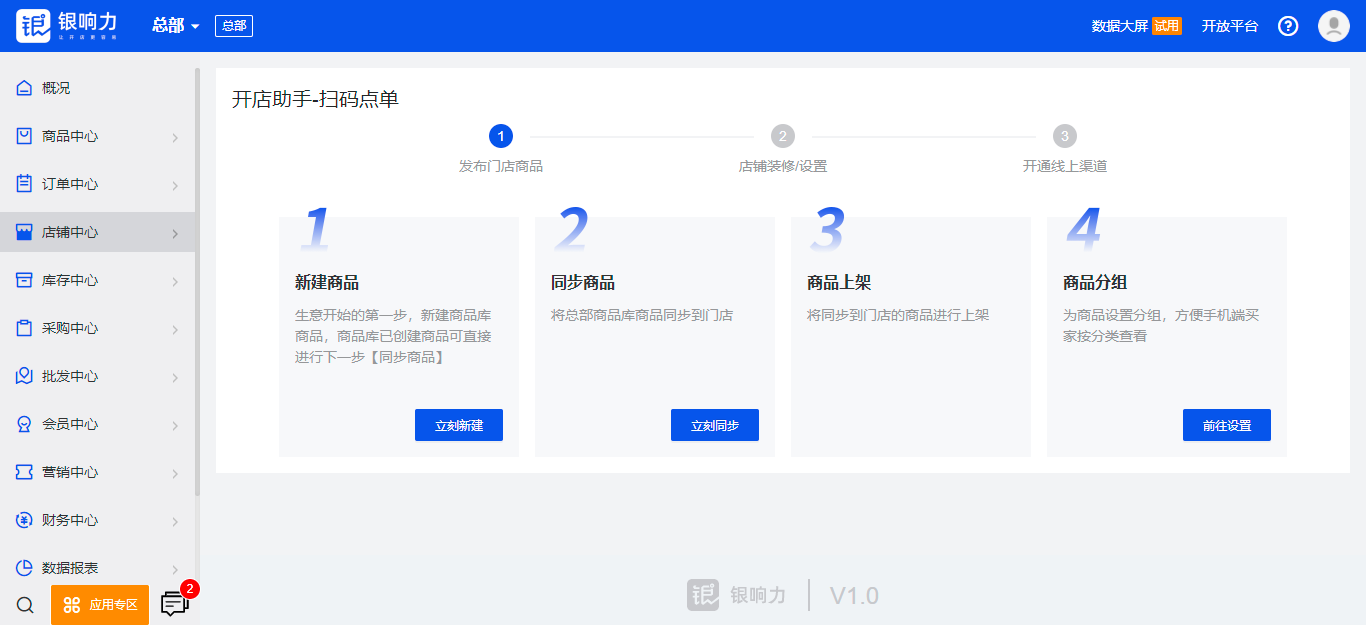The height and width of the screenshot is (625, 1366).
Task: Expand 商品中心 submenu chevron
Action: tap(175, 137)
